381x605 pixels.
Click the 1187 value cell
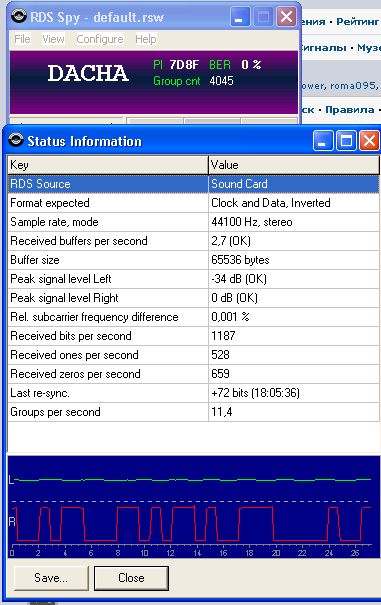tap(294, 336)
